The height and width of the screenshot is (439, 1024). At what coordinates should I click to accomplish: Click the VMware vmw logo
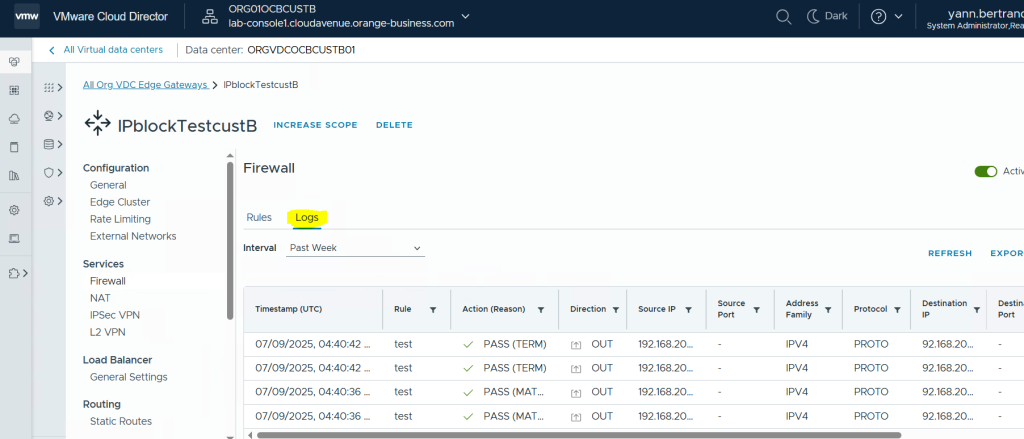tap(26, 17)
